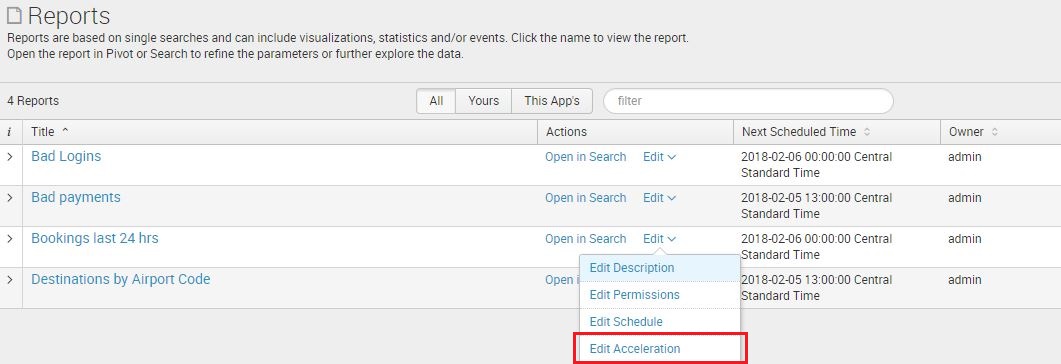Expand the Bad Logins row chevron
Image resolution: width=1061 pixels, height=364 pixels.
(9, 157)
